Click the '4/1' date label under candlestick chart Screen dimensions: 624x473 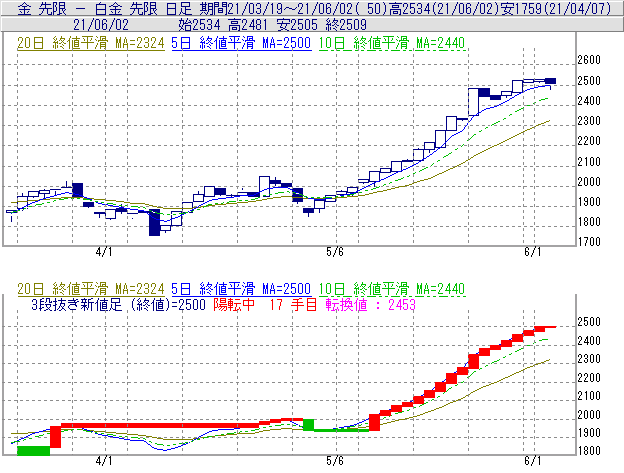pyautogui.click(x=104, y=252)
